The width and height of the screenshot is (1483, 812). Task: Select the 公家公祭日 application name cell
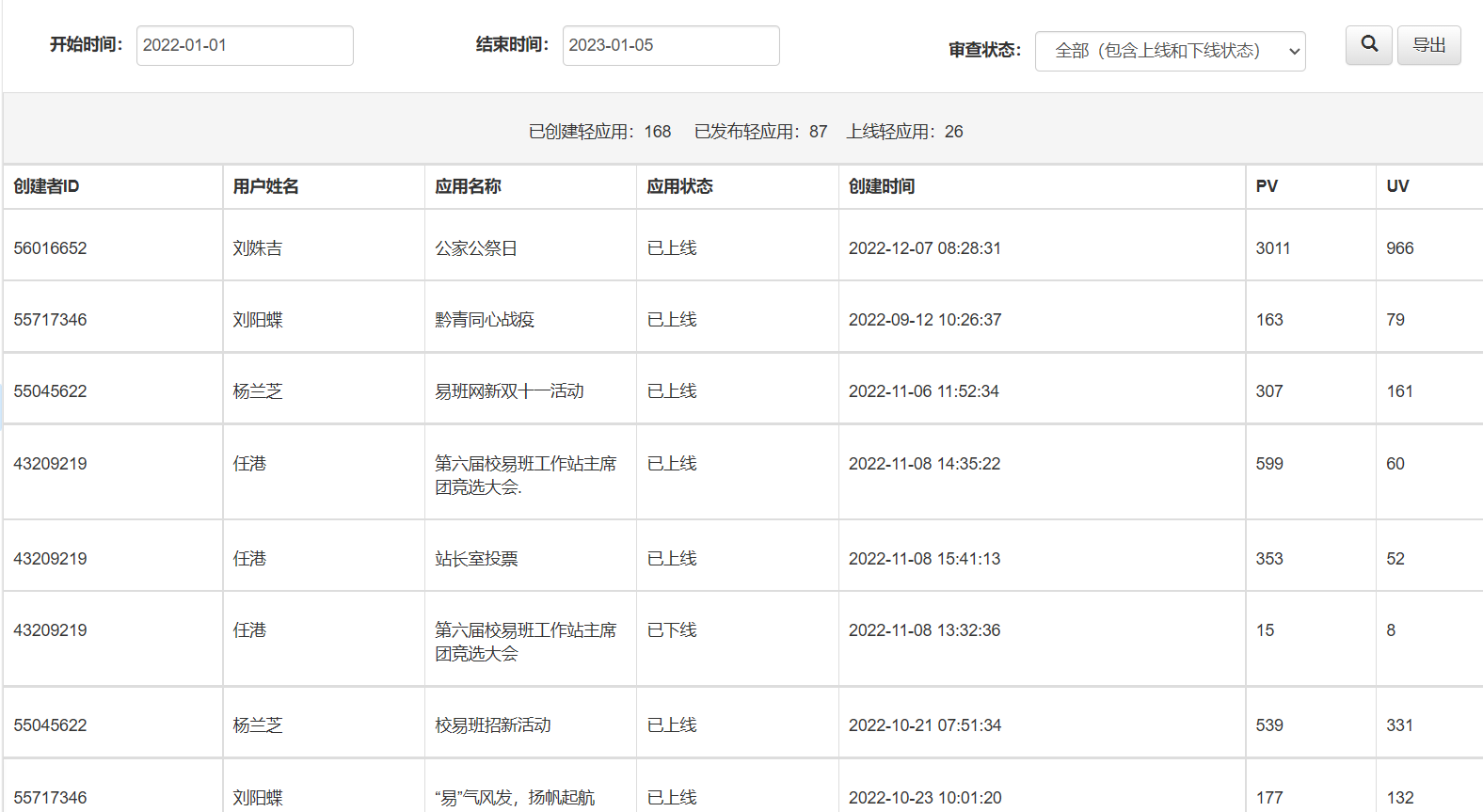476,248
